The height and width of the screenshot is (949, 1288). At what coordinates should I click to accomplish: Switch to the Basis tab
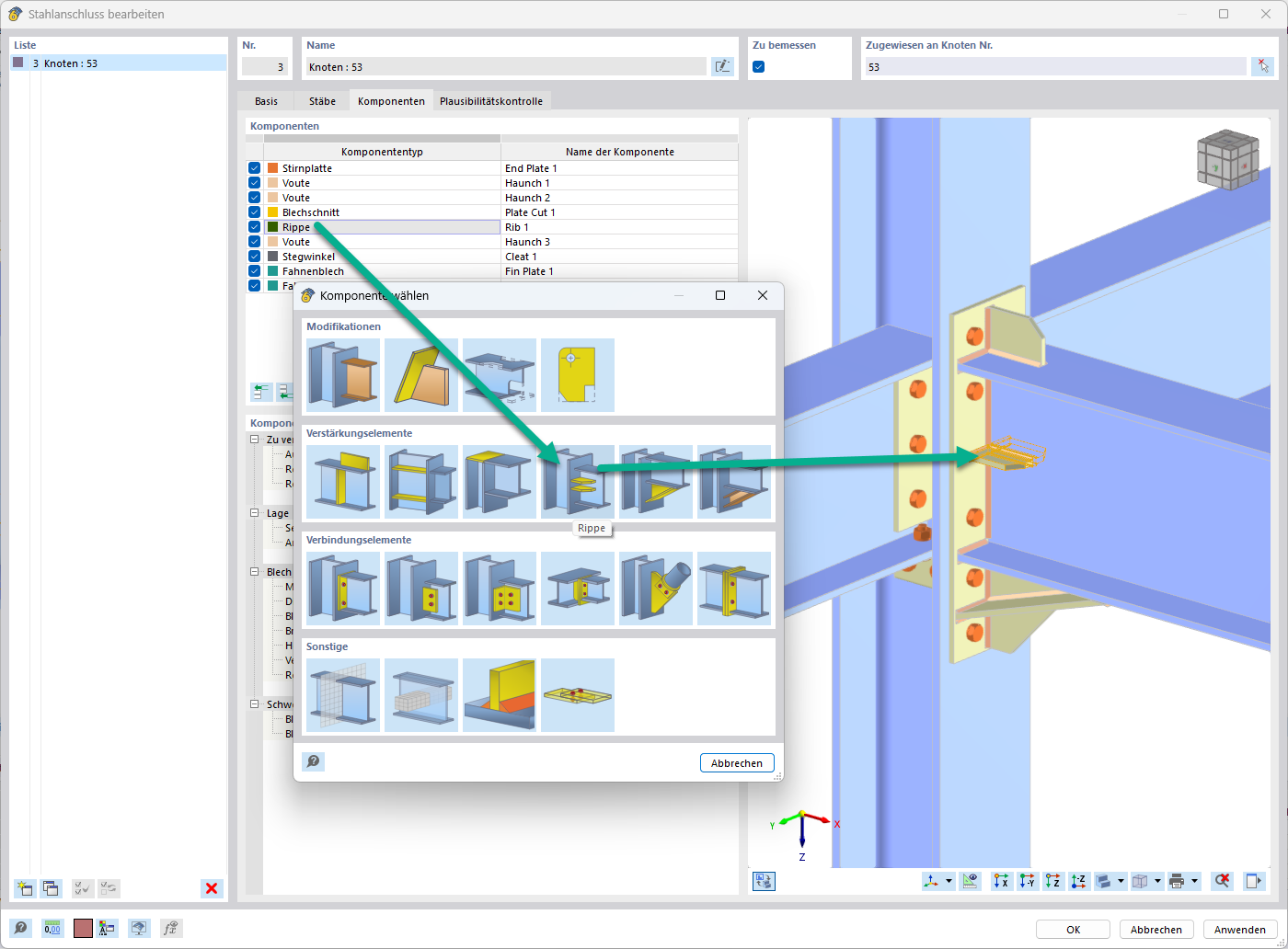[266, 101]
